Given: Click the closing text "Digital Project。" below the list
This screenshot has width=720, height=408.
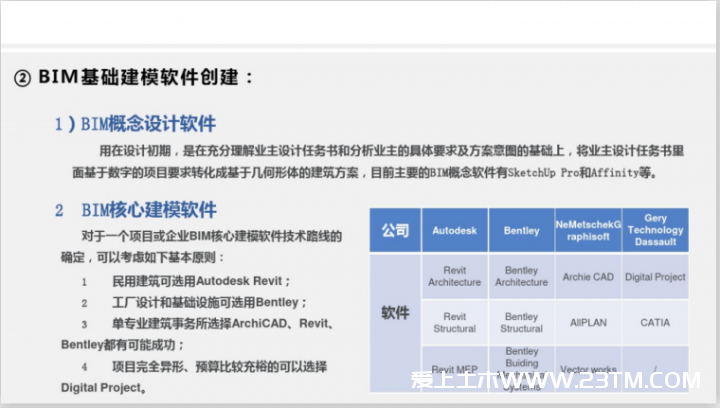Looking at the screenshot, I should click(x=103, y=388).
